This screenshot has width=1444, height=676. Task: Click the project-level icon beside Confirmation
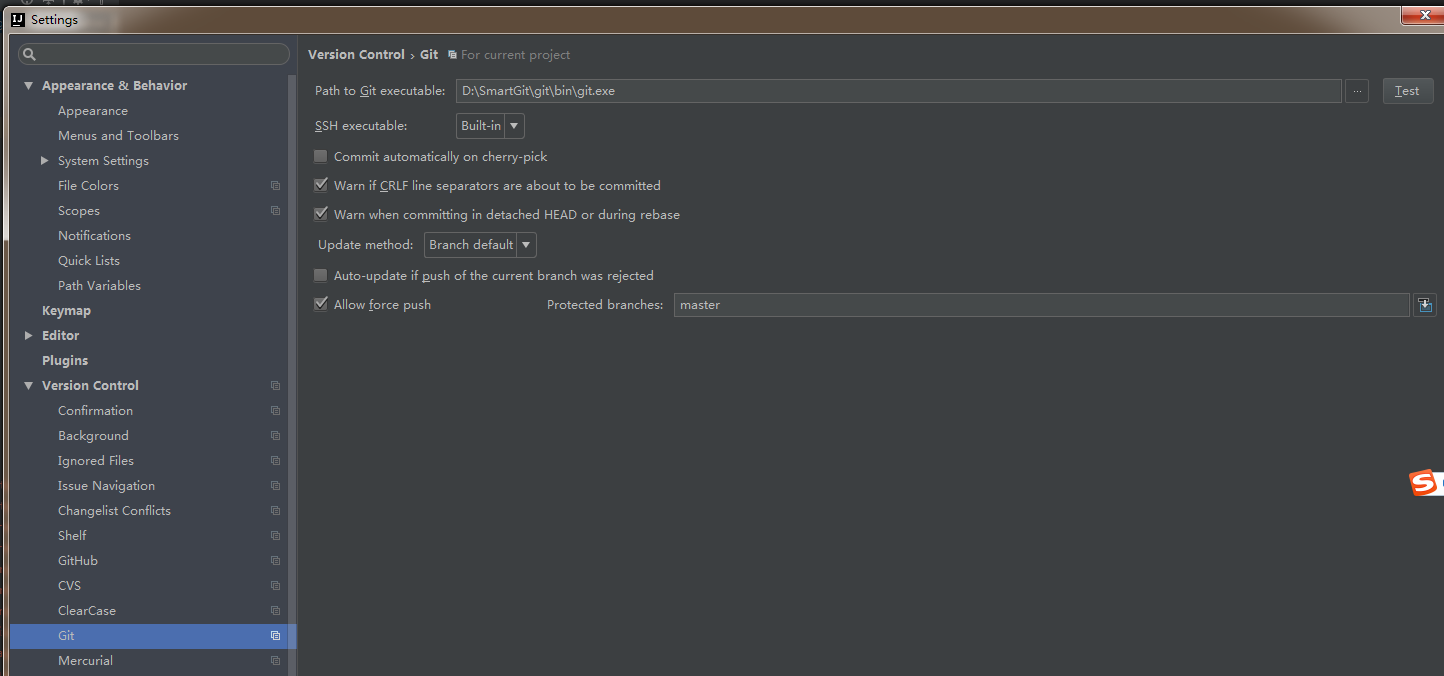click(275, 411)
